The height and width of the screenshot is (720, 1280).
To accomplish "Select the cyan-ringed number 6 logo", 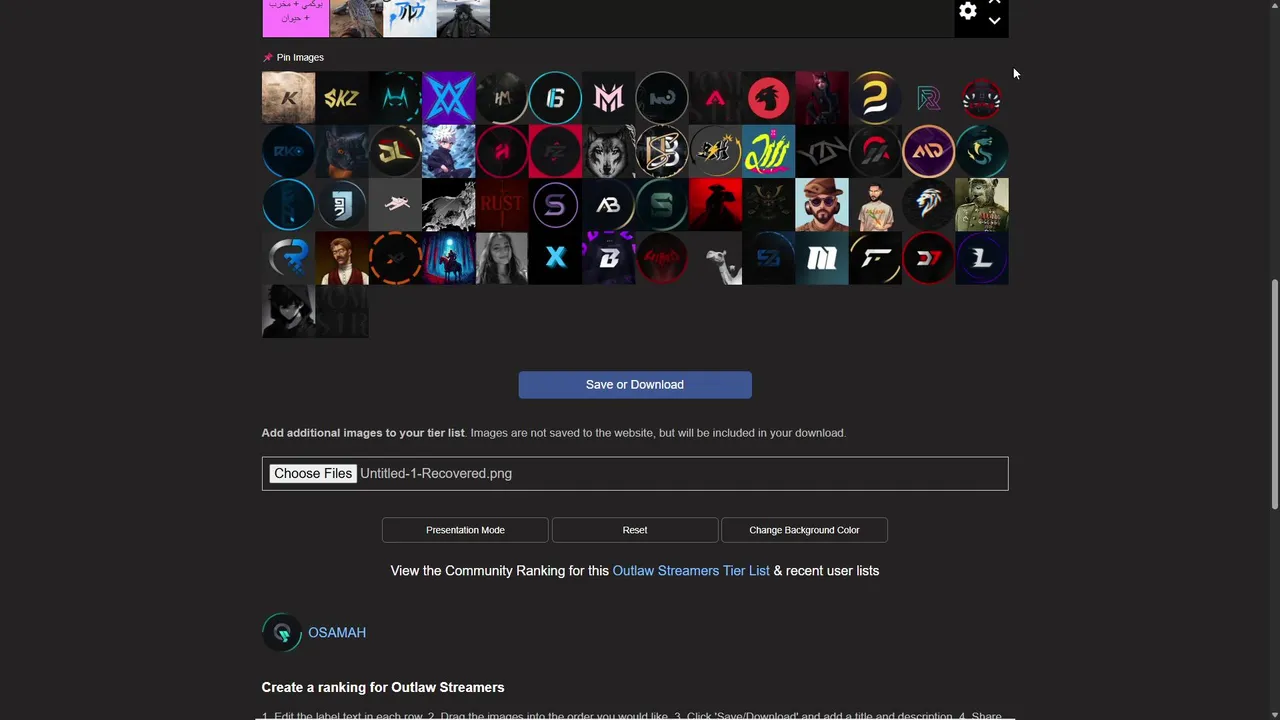I will pyautogui.click(x=555, y=98).
